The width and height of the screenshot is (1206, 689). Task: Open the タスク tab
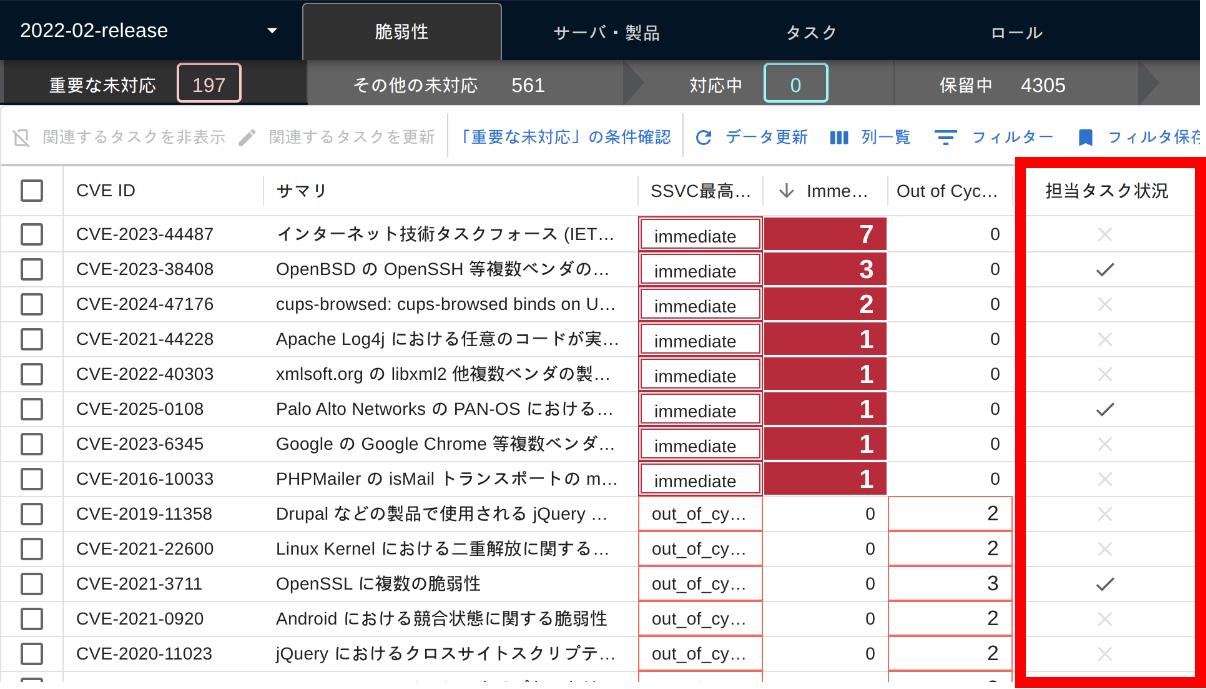tap(812, 32)
